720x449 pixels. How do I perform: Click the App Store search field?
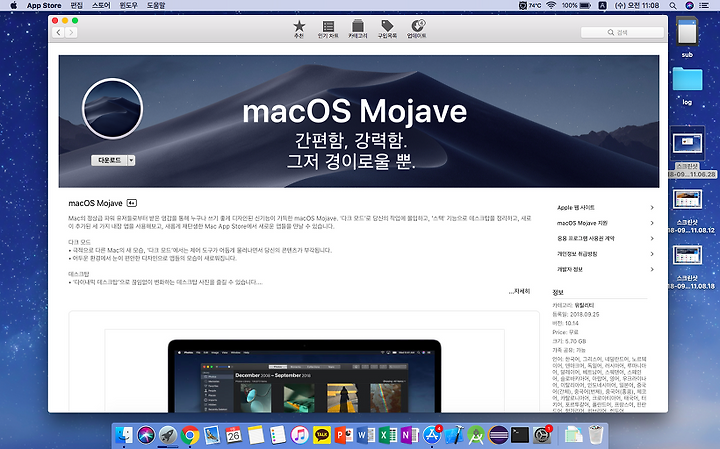(x=622, y=32)
